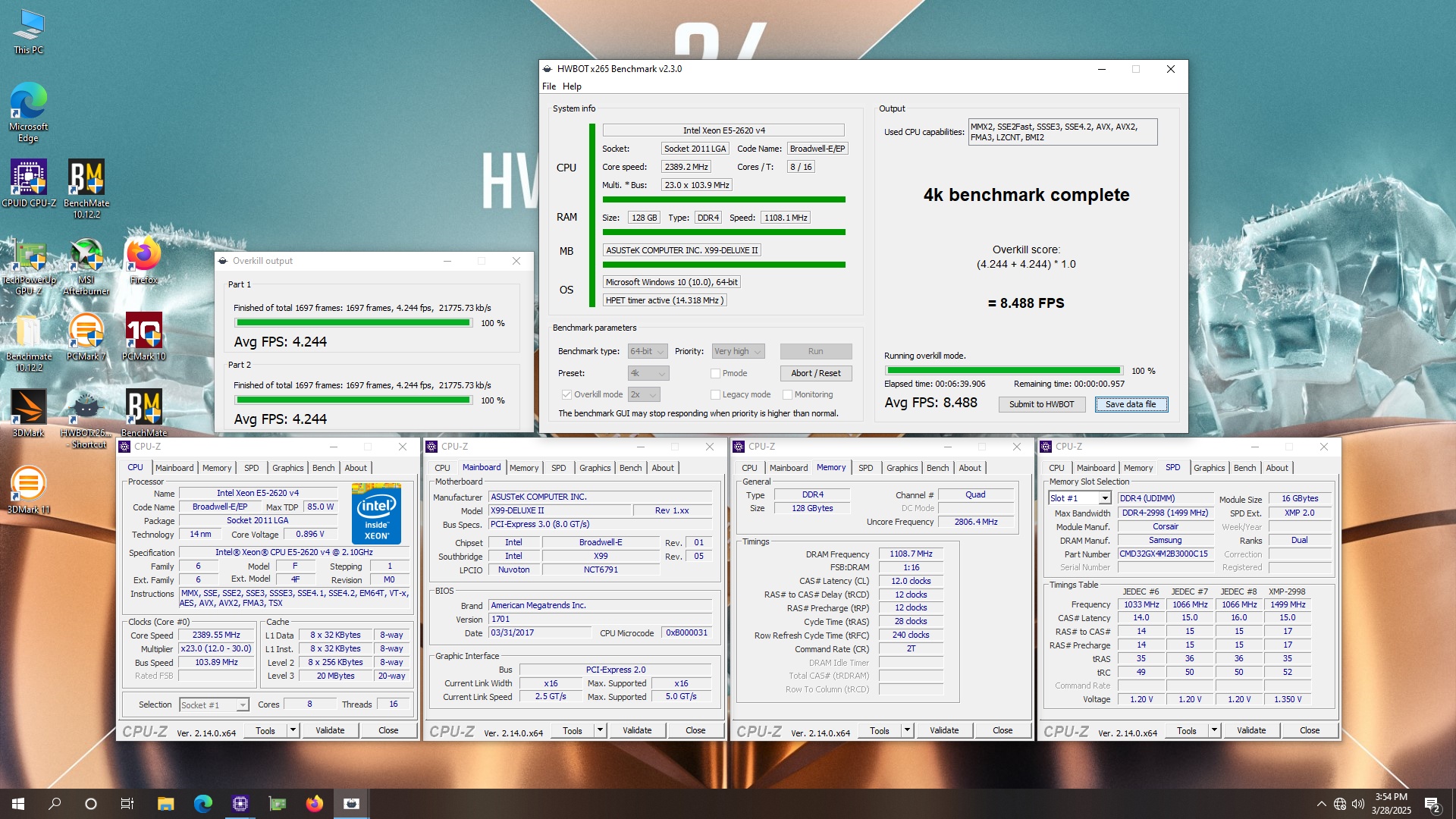Open the Preset 4k dropdown

point(648,373)
